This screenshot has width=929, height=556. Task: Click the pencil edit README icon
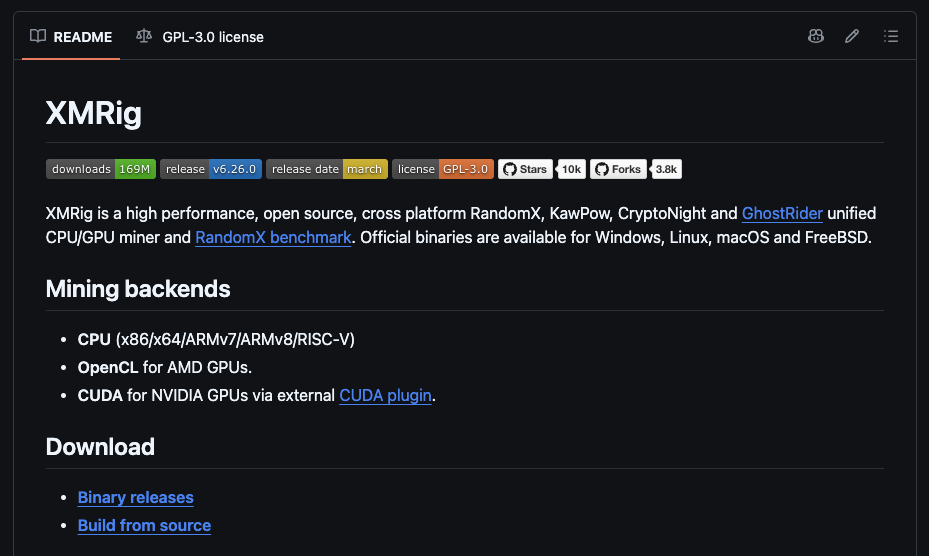click(x=852, y=36)
